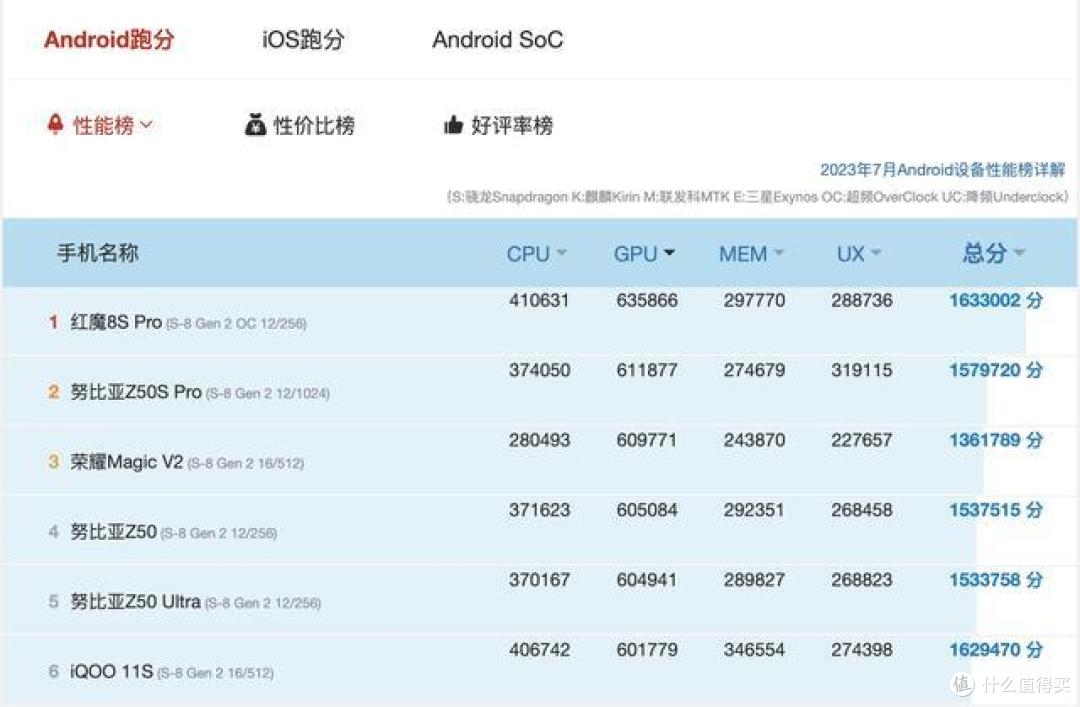The width and height of the screenshot is (1080, 707).
Task: Click the 手机名称 column header
Action: pyautogui.click(x=98, y=253)
